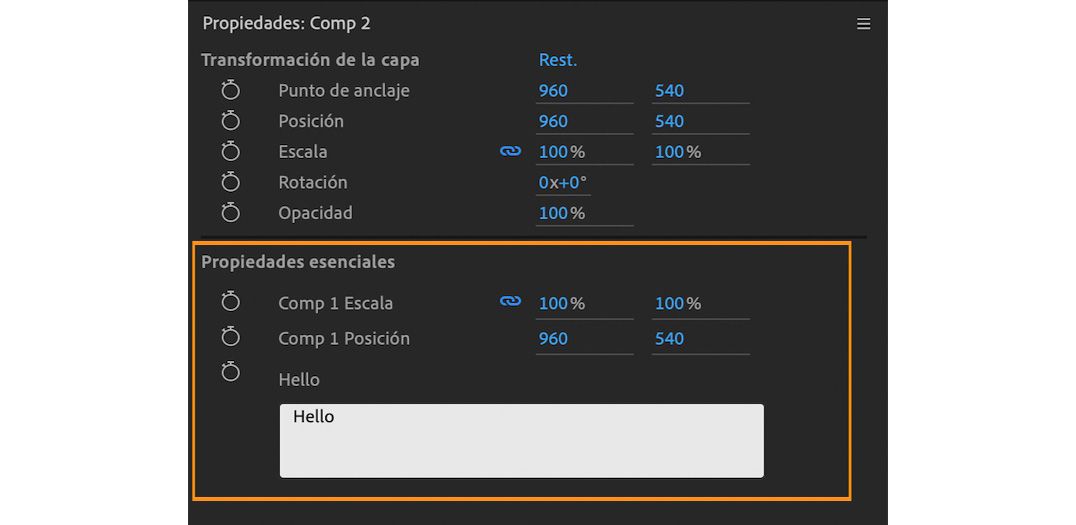Open the Propiedades panel hamburger menu
The image size is (1076, 525).
(x=864, y=24)
